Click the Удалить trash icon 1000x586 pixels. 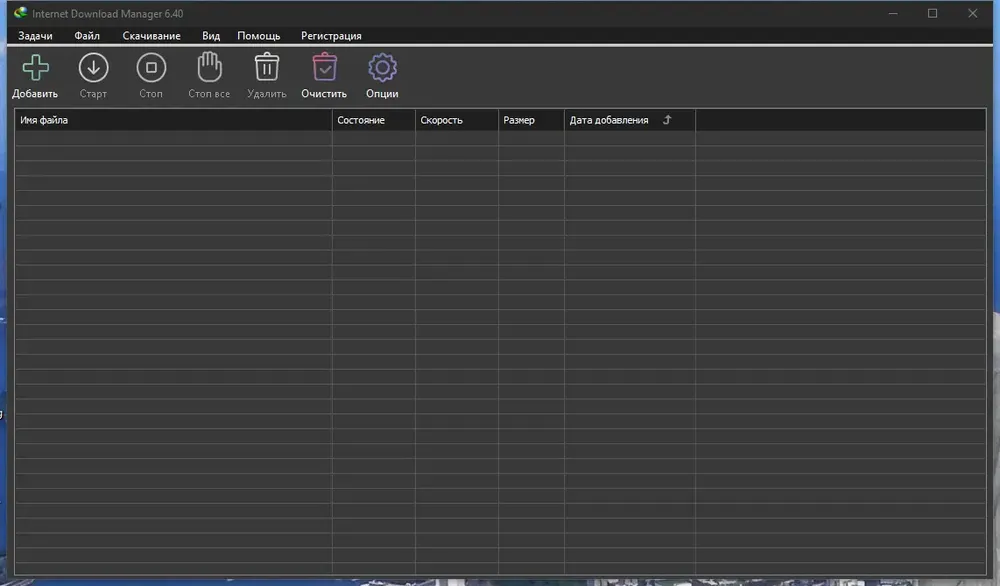tap(267, 67)
